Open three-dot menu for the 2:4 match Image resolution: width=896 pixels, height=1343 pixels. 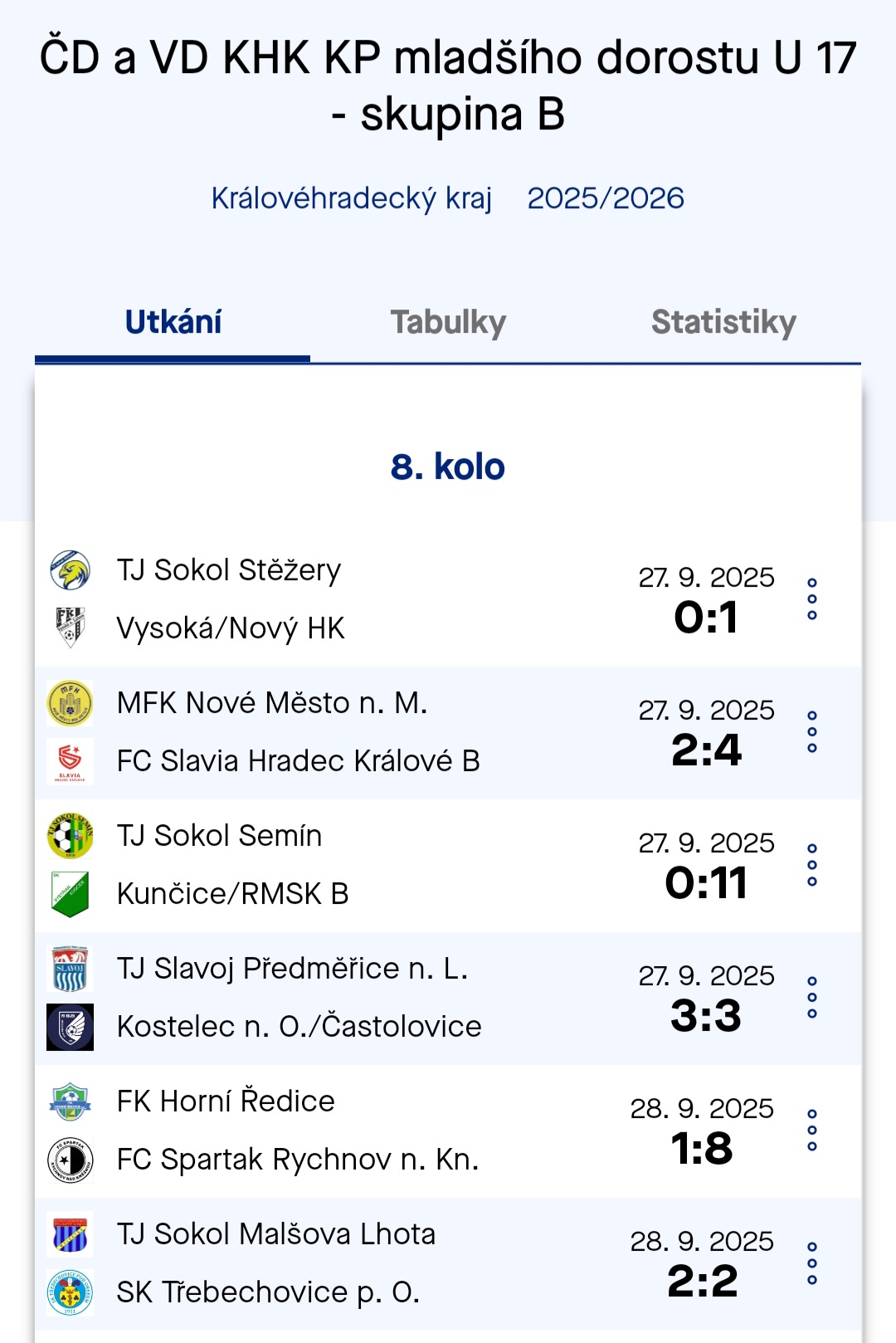(812, 732)
